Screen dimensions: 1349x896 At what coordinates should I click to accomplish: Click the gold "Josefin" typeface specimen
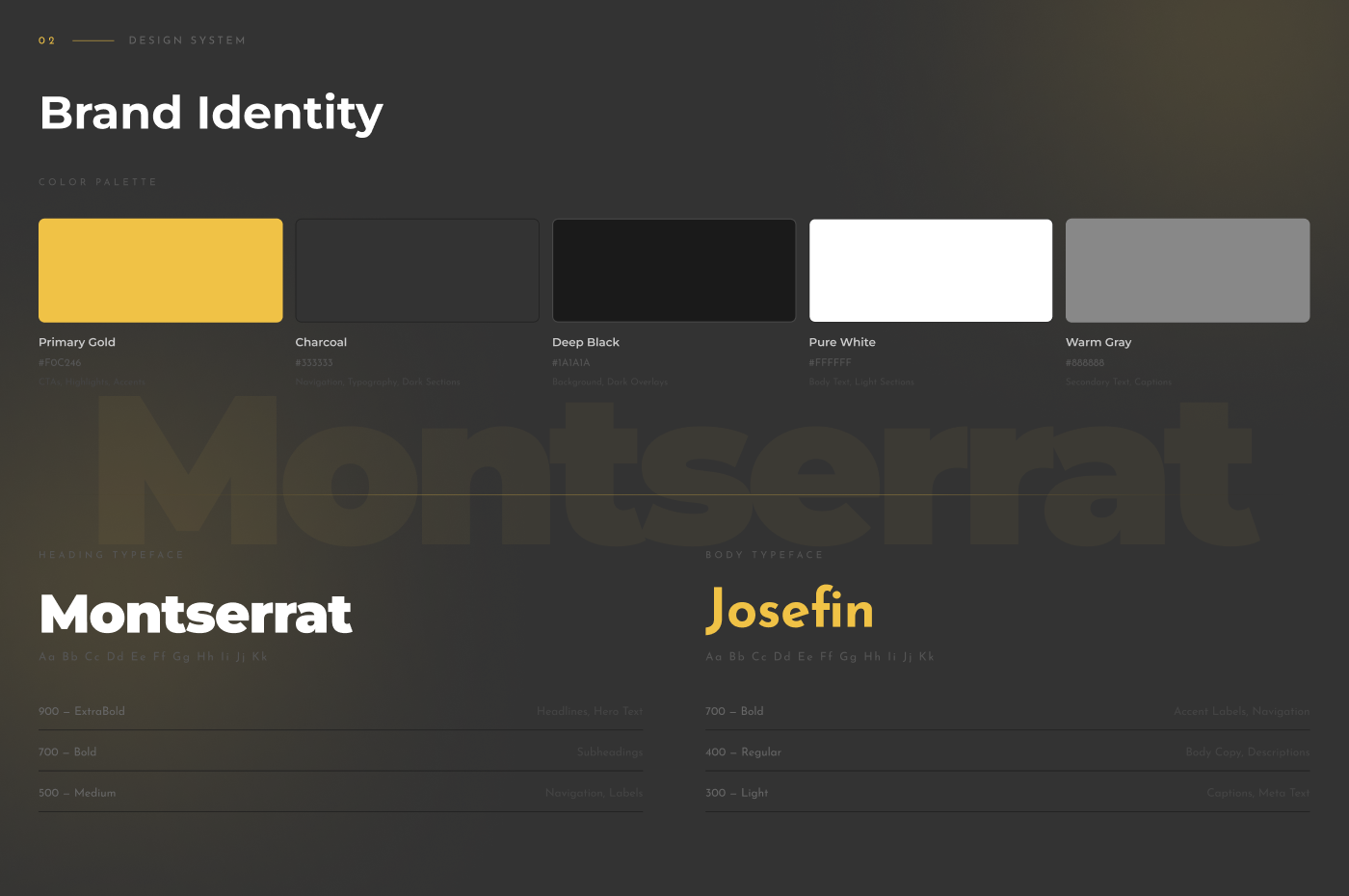click(789, 610)
